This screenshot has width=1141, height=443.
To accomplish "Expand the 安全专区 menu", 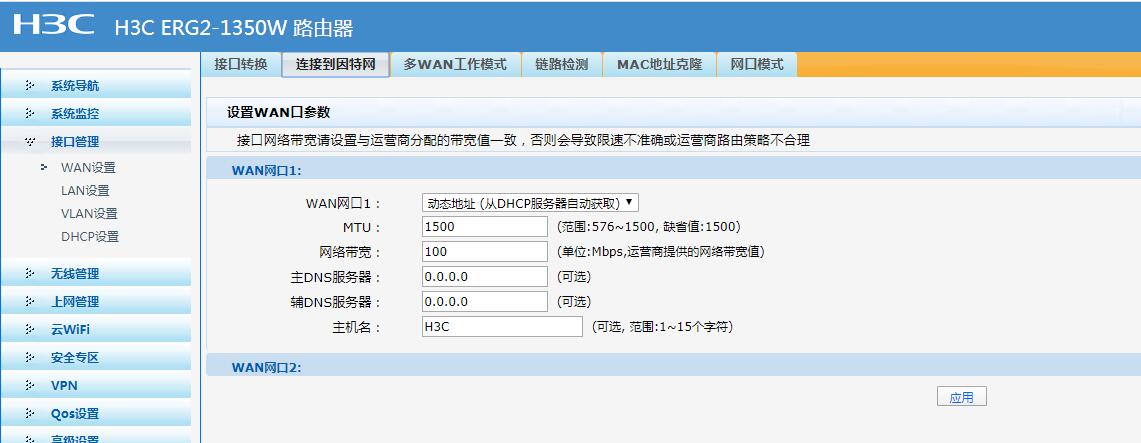I will coord(95,357).
